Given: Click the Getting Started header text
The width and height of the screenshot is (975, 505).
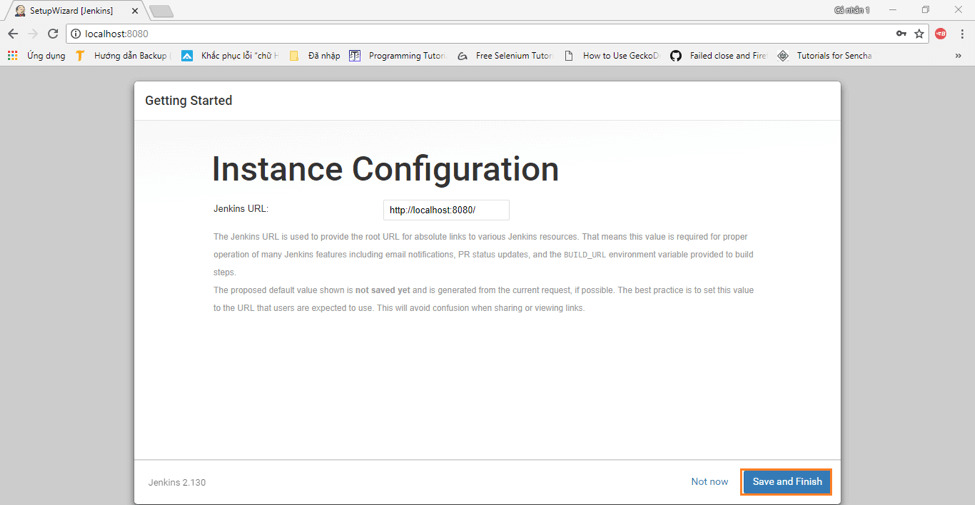Looking at the screenshot, I should (188, 100).
